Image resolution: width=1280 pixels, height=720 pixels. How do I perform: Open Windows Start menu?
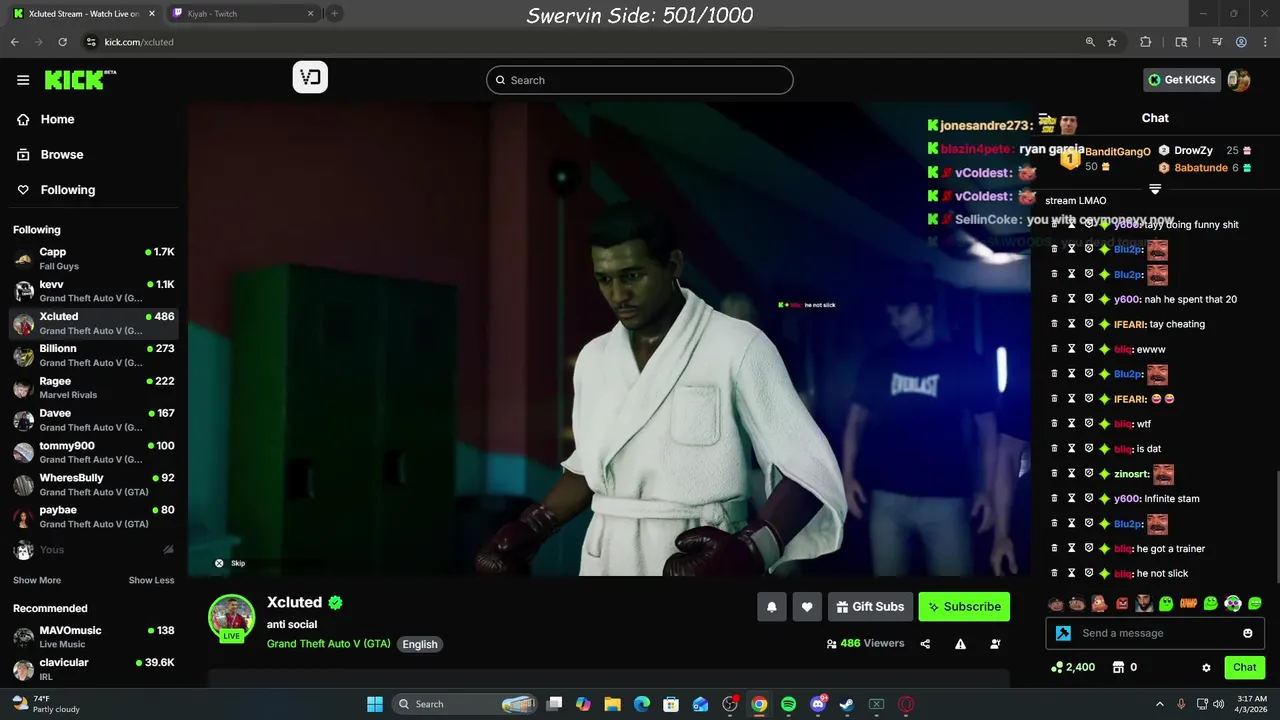point(375,704)
